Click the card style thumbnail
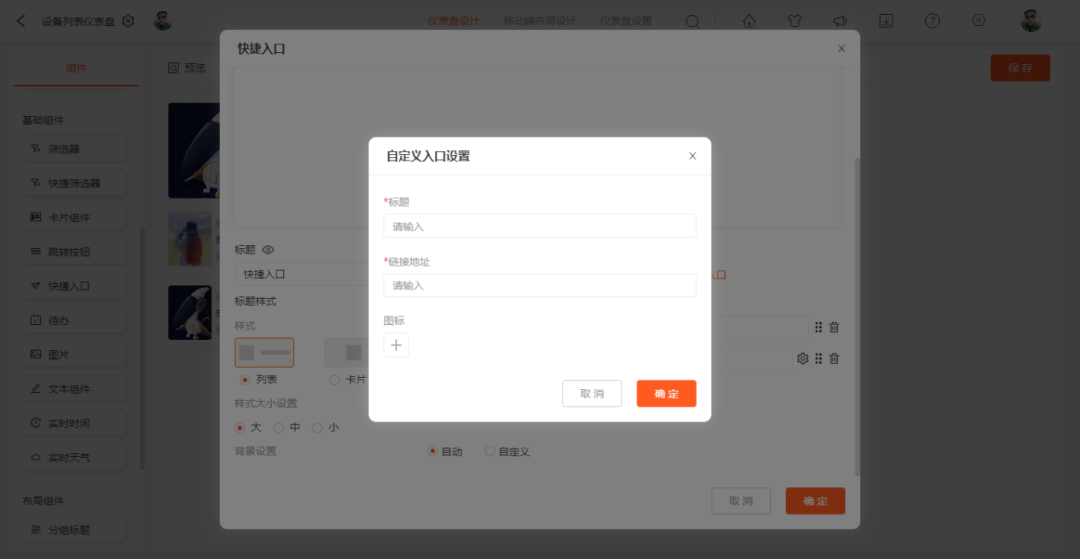This screenshot has width=1080, height=559. click(346, 352)
